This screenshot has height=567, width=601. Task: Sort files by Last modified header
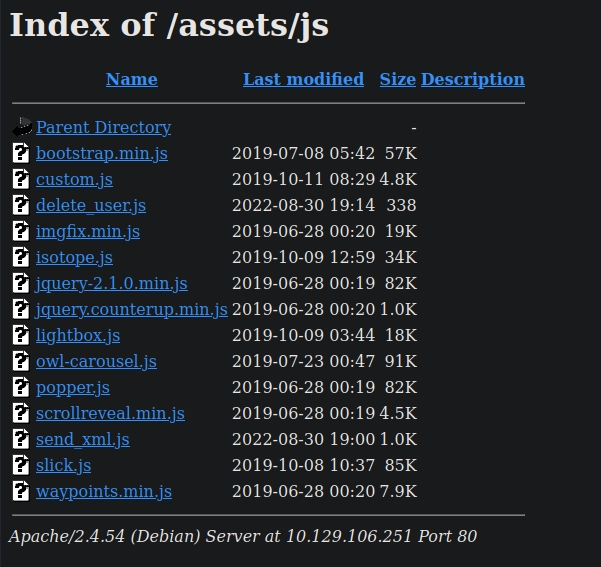point(303,79)
